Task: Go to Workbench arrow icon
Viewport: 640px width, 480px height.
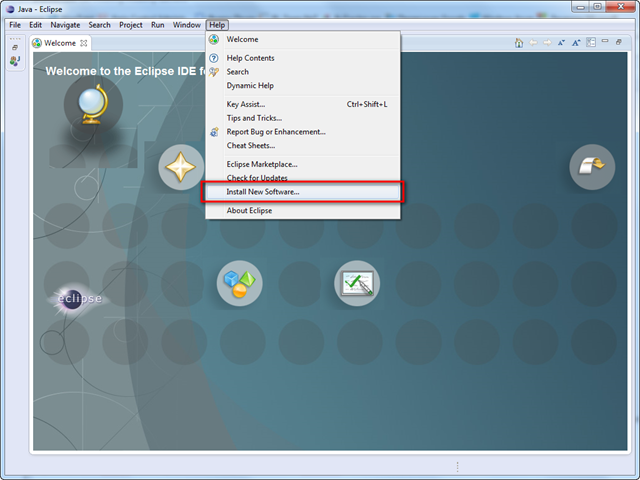Action: (592, 167)
